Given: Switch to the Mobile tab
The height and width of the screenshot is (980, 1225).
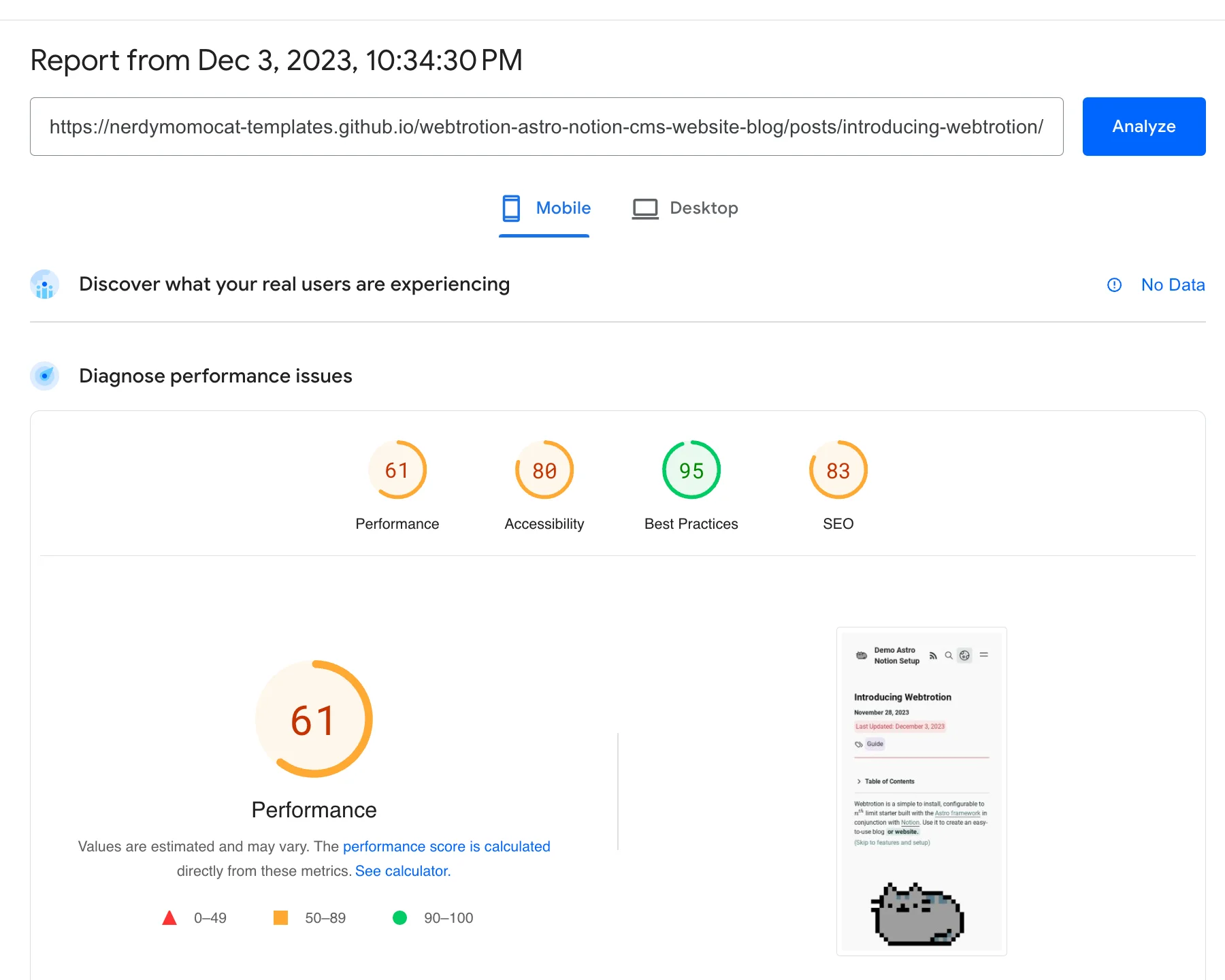Looking at the screenshot, I should [x=545, y=208].
